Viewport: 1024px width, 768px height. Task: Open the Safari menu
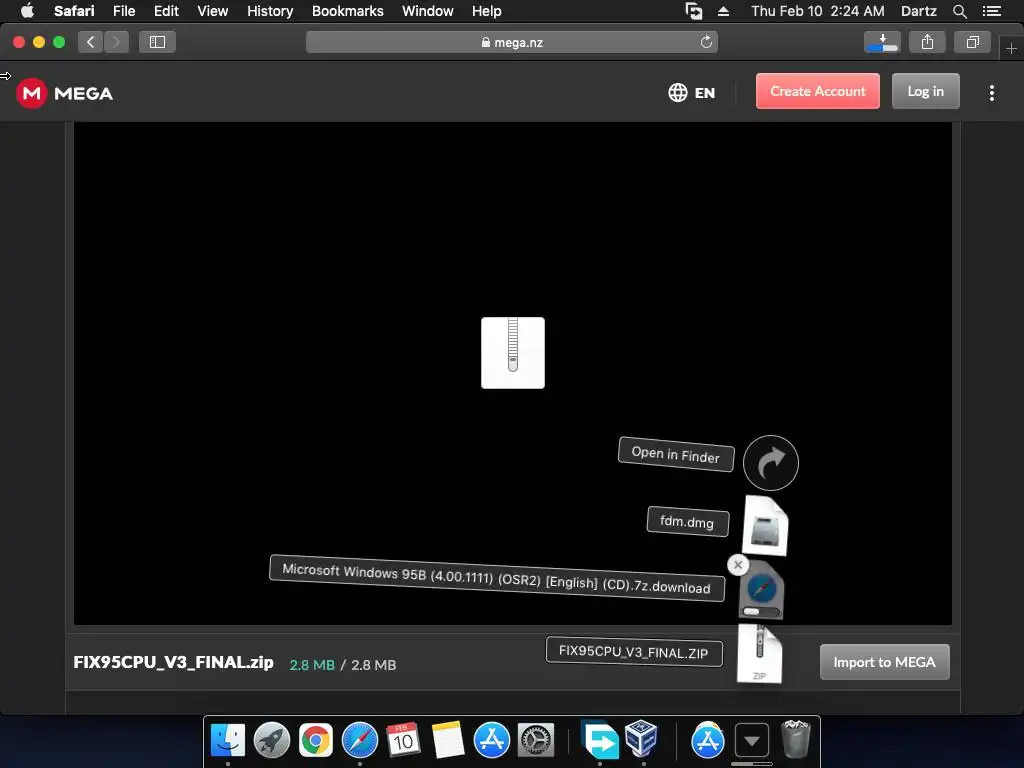click(x=74, y=11)
